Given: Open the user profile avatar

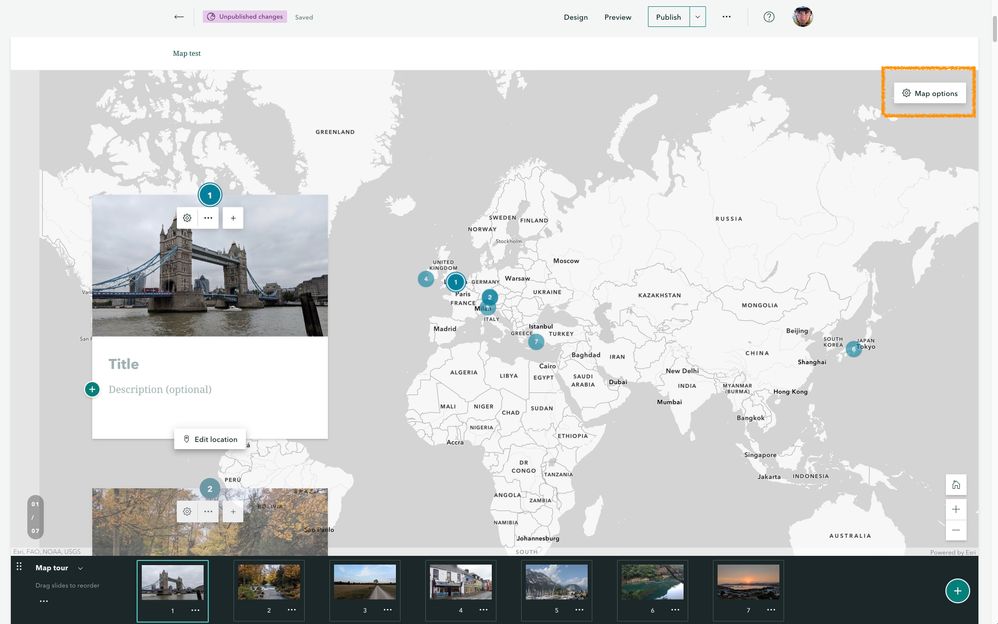Looking at the screenshot, I should 803,17.
